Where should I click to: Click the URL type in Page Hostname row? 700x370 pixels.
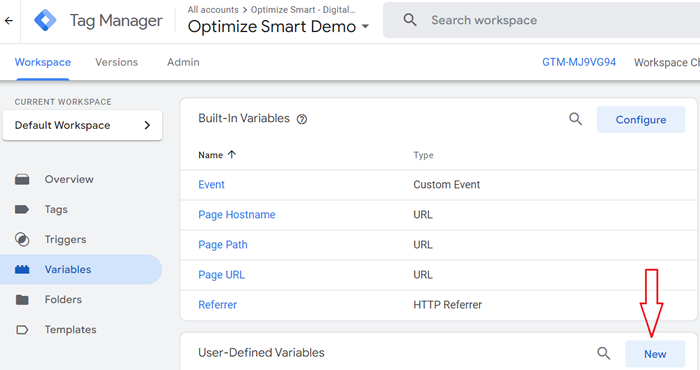[423, 215]
